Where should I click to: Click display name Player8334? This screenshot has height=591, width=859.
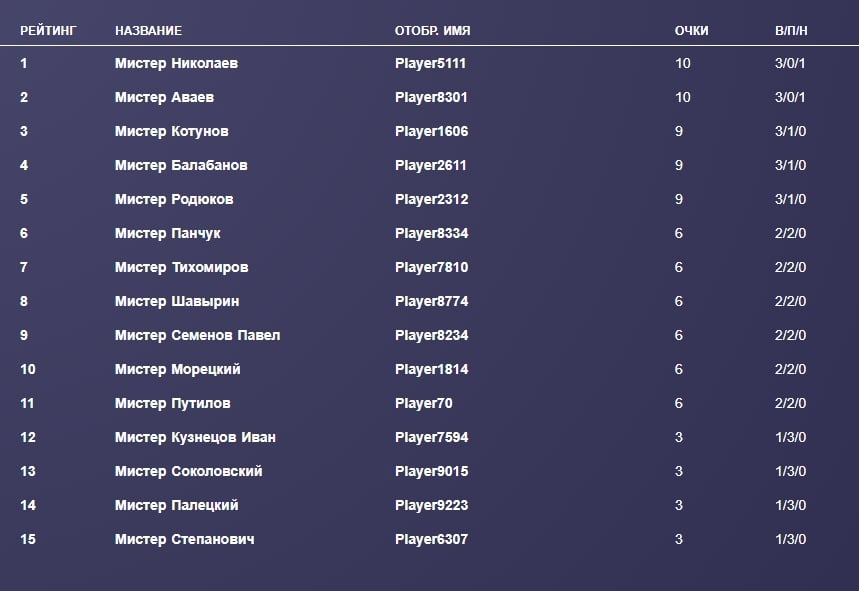[x=431, y=233]
